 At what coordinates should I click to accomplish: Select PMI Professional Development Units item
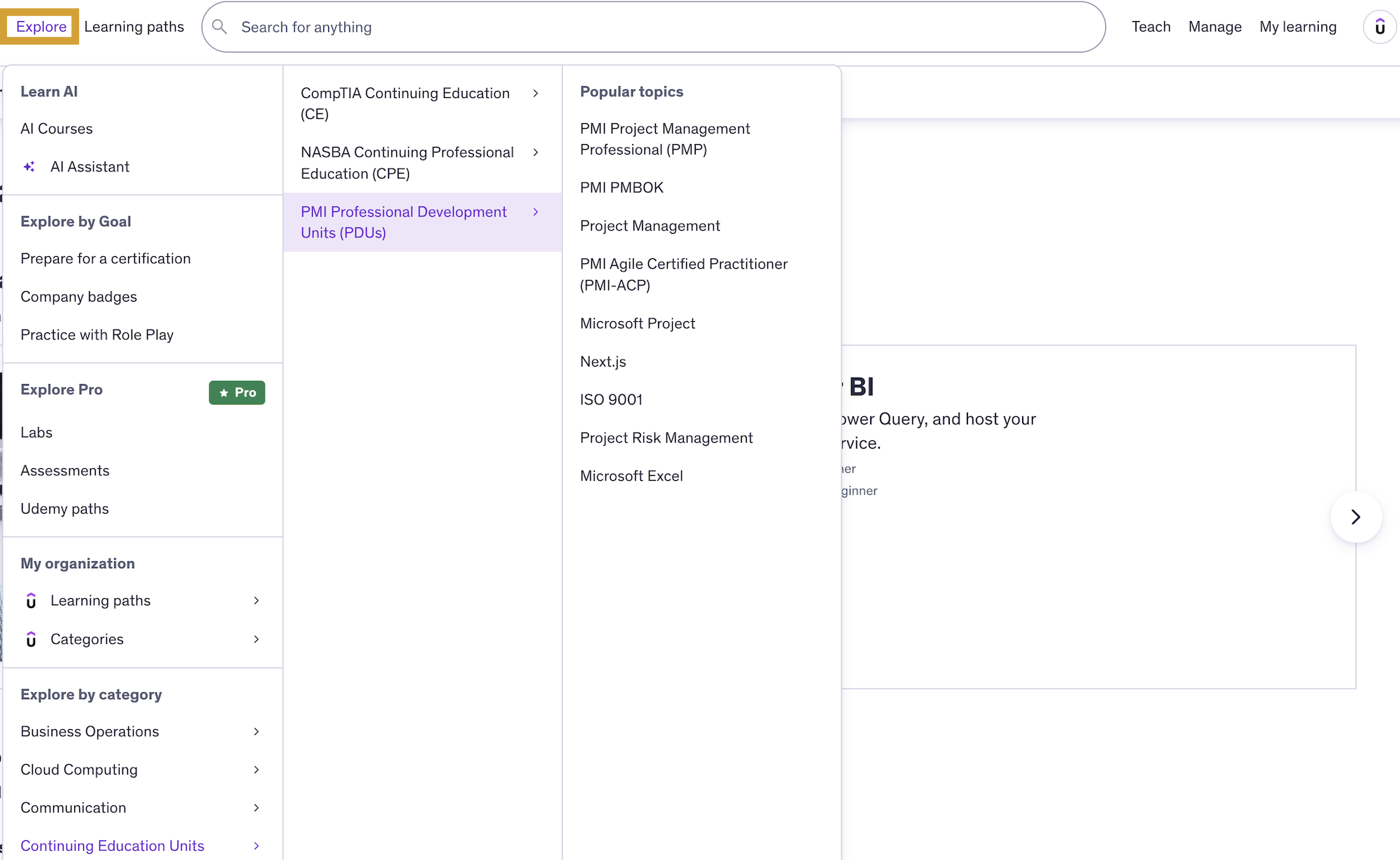tap(404, 222)
